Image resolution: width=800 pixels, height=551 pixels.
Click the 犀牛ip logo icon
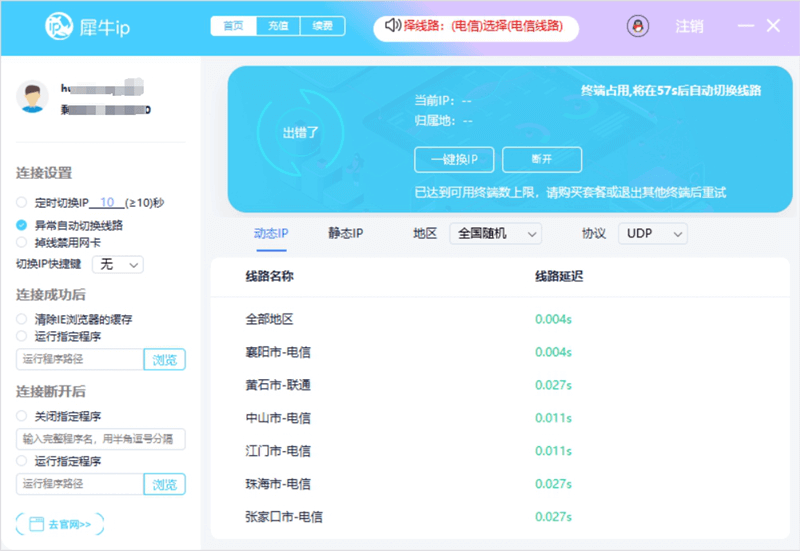tap(58, 26)
